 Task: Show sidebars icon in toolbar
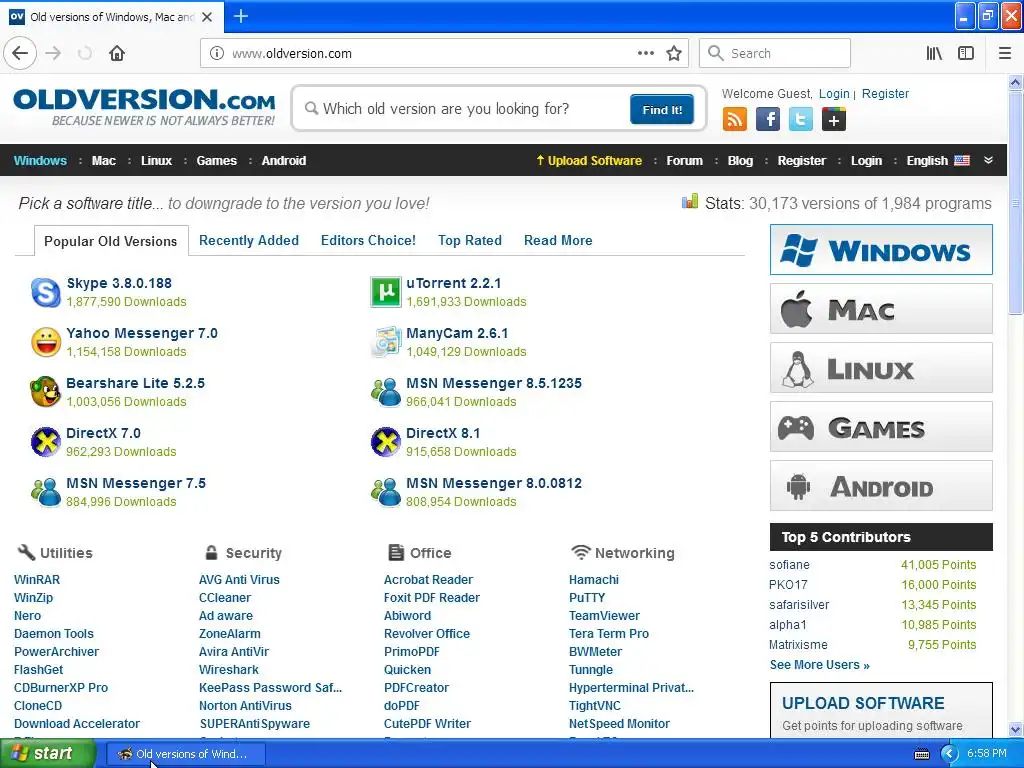(966, 53)
